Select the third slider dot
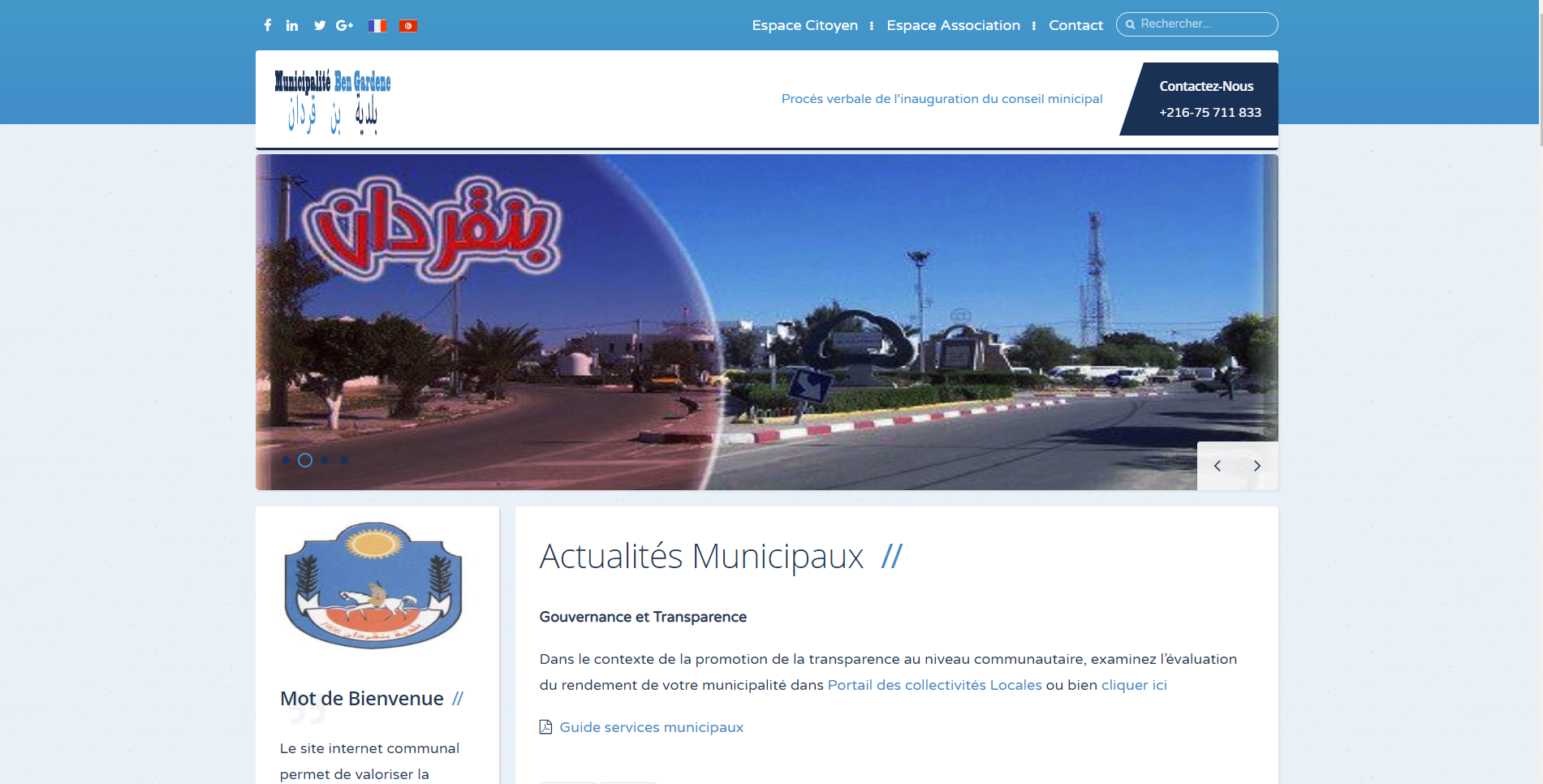1543x784 pixels. pyautogui.click(x=325, y=460)
